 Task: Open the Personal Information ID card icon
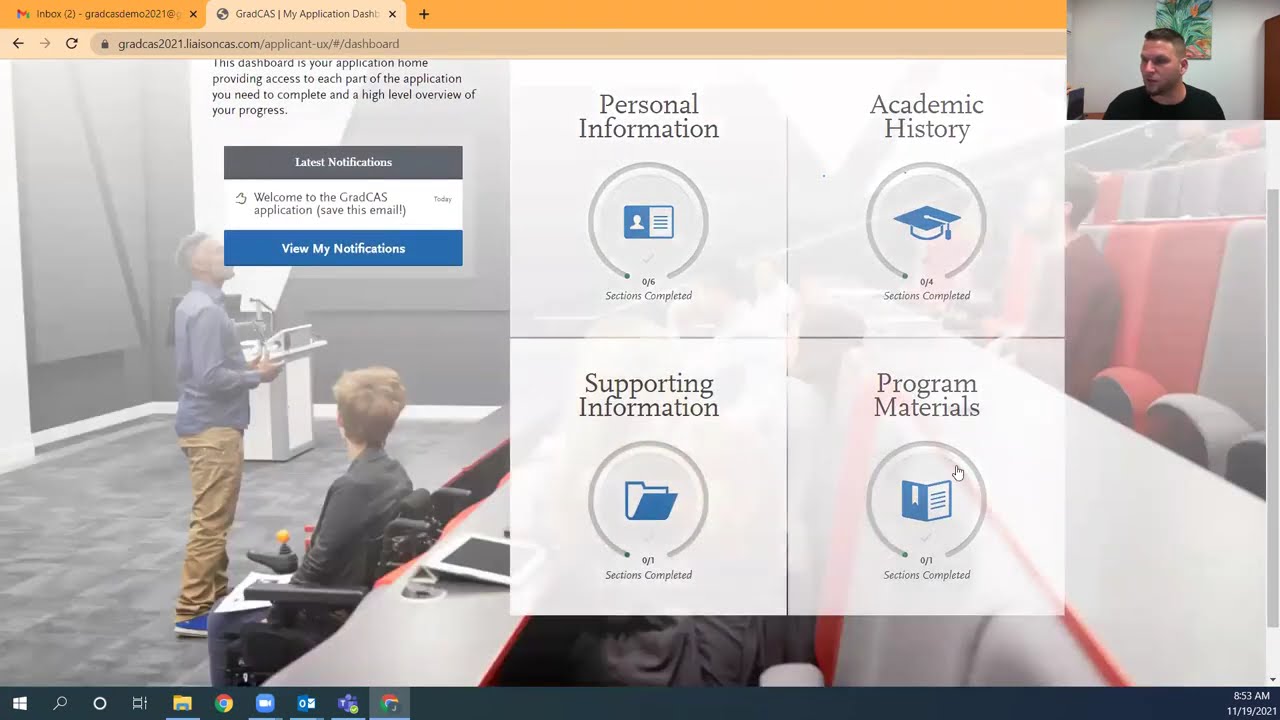tap(648, 222)
